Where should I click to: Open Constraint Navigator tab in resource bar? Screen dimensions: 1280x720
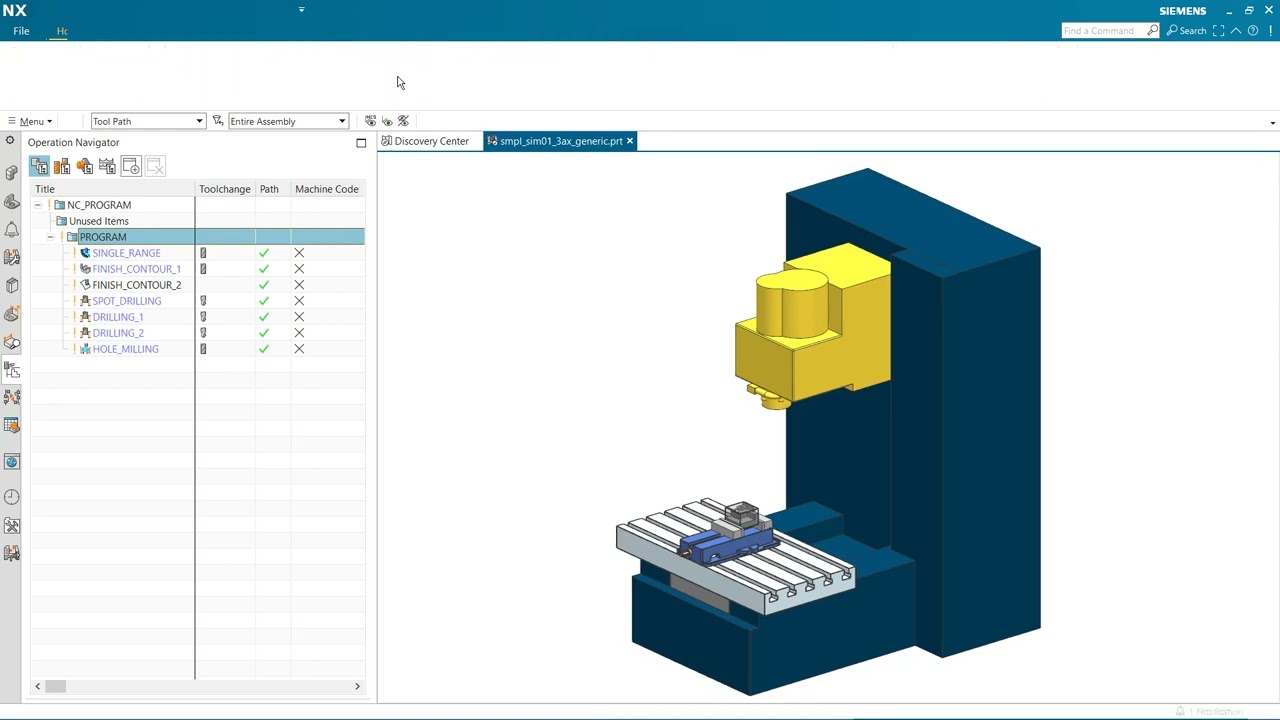click(12, 201)
